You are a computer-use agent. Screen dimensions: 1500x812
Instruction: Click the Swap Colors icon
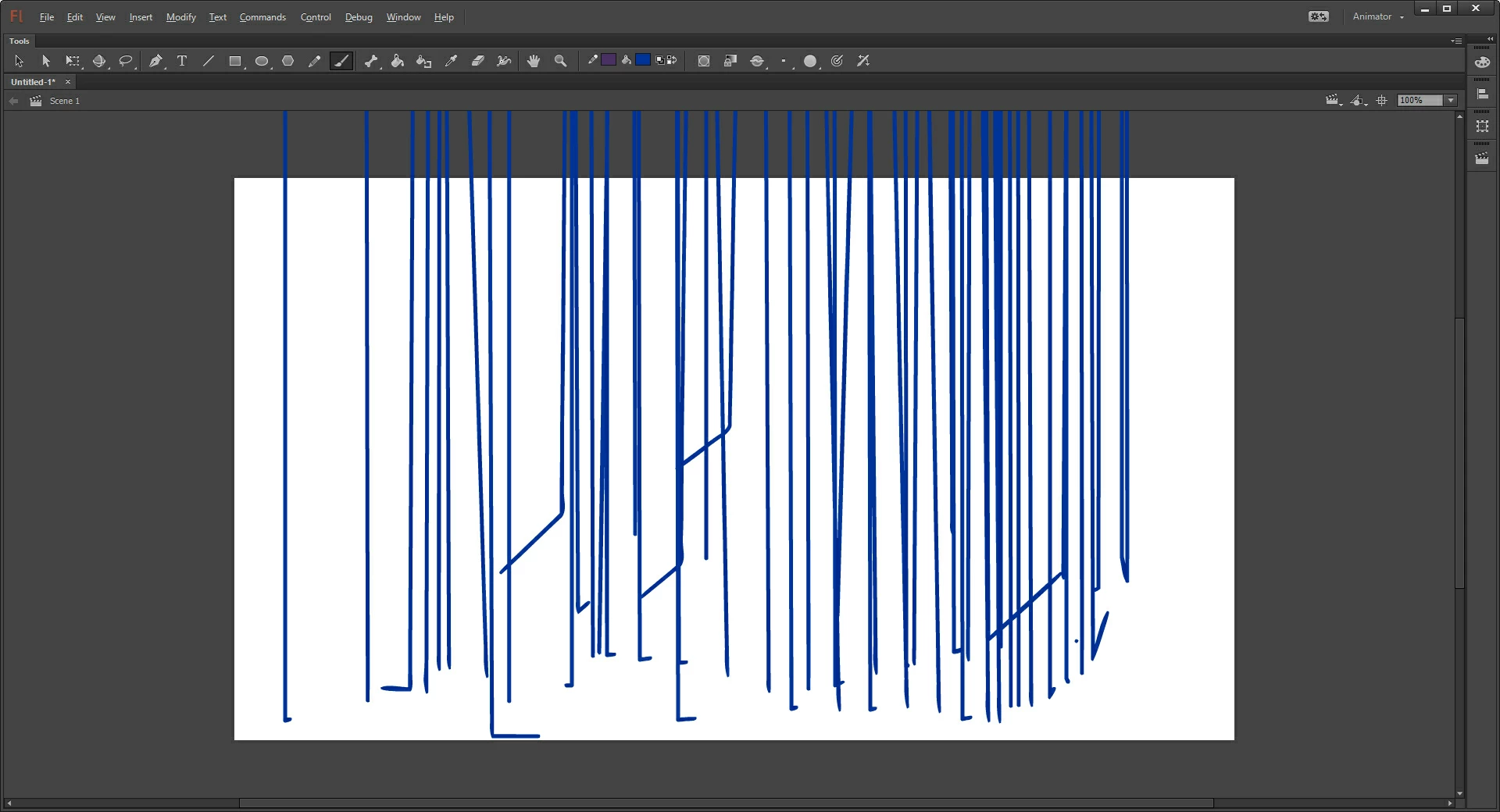pos(672,60)
